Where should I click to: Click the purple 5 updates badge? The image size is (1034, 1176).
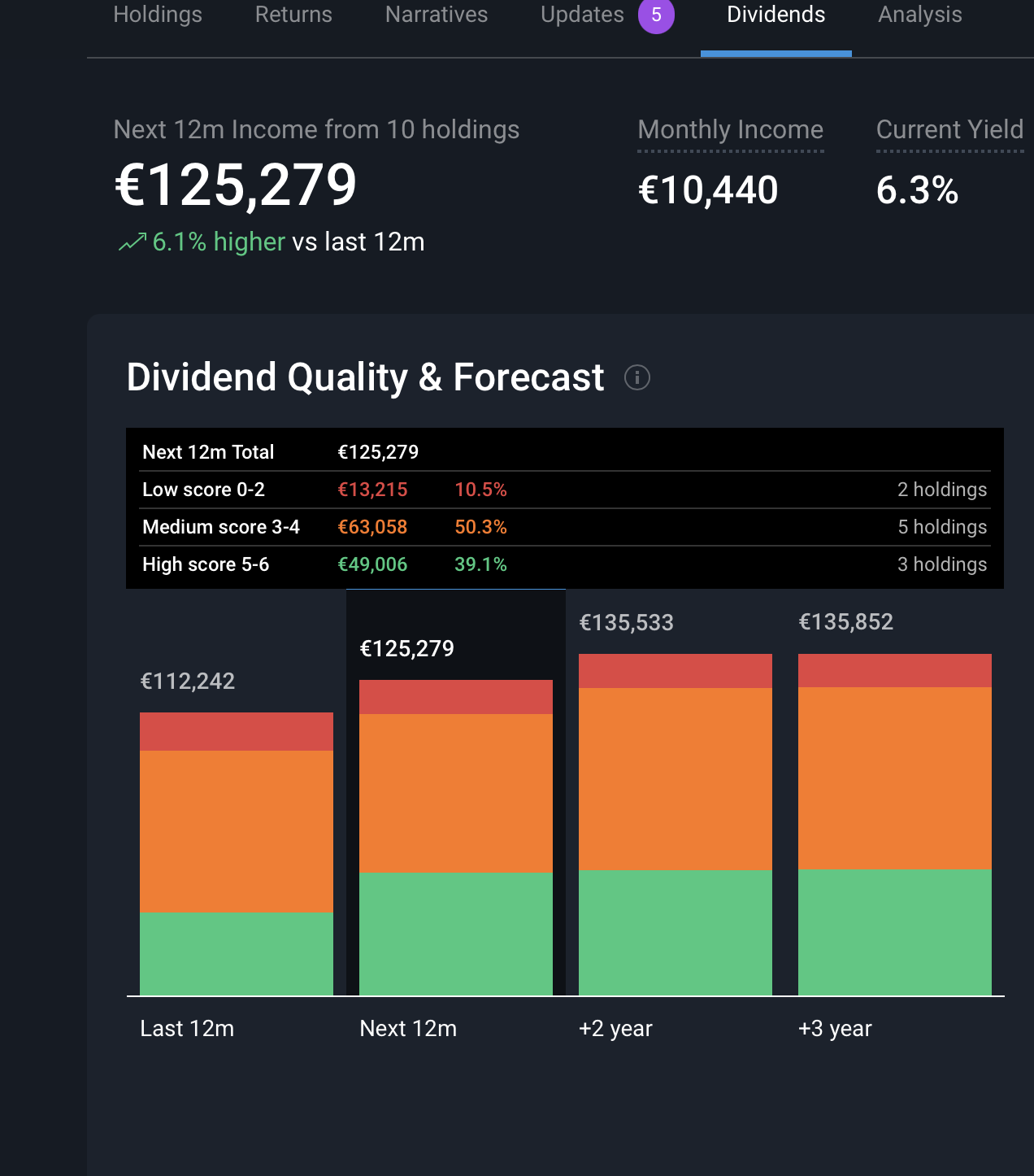tap(656, 15)
